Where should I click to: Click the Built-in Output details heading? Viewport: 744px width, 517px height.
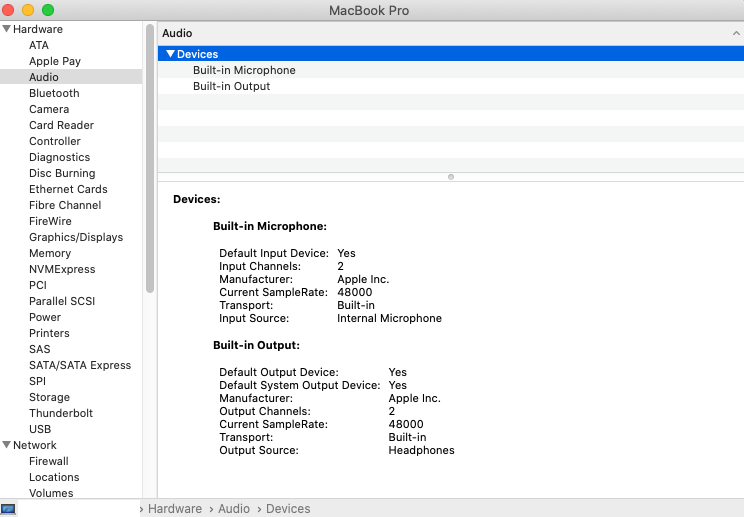click(256, 345)
